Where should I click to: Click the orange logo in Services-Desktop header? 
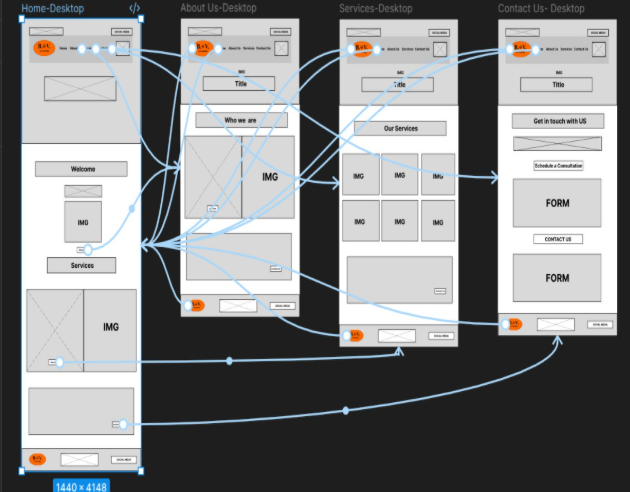362,49
